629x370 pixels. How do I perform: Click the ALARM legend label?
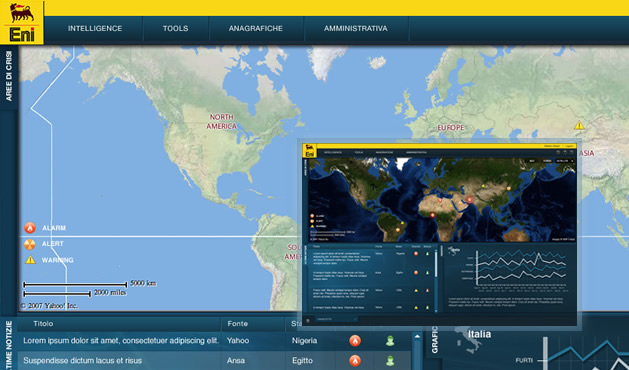(x=54, y=228)
